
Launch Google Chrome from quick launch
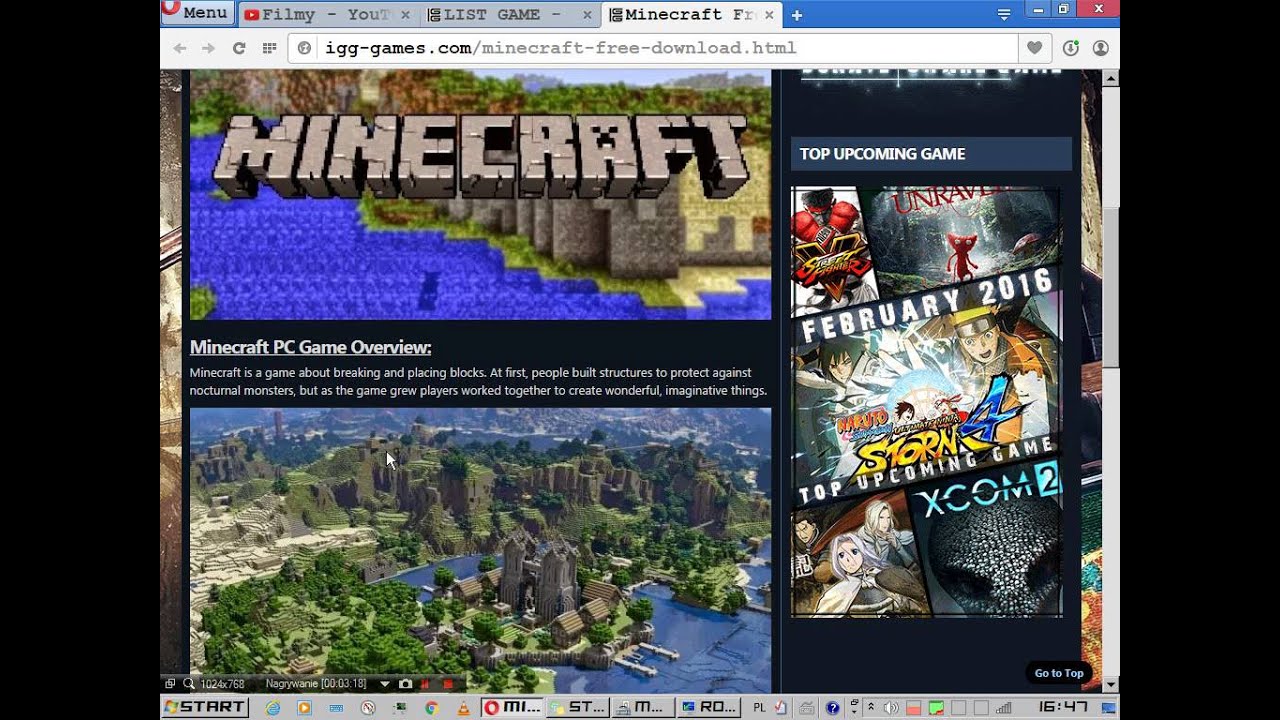pos(431,708)
